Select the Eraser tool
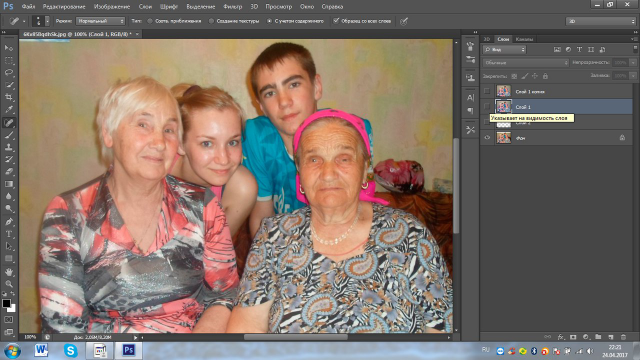 9,171
